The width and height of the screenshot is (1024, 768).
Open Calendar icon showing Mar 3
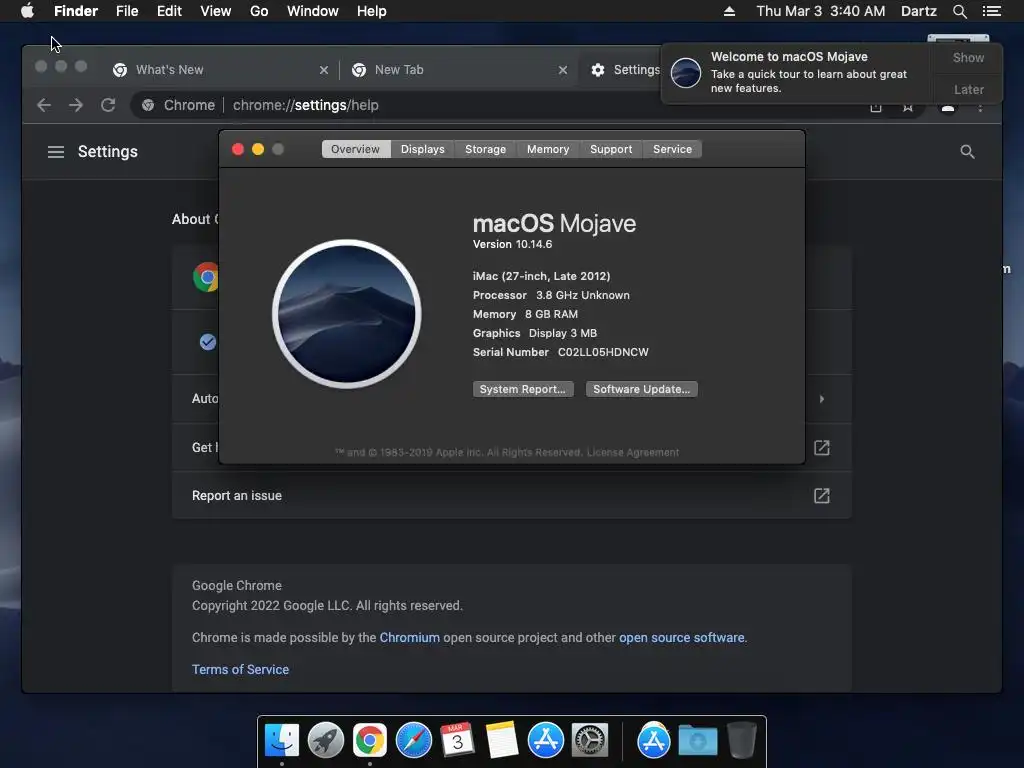(x=457, y=740)
